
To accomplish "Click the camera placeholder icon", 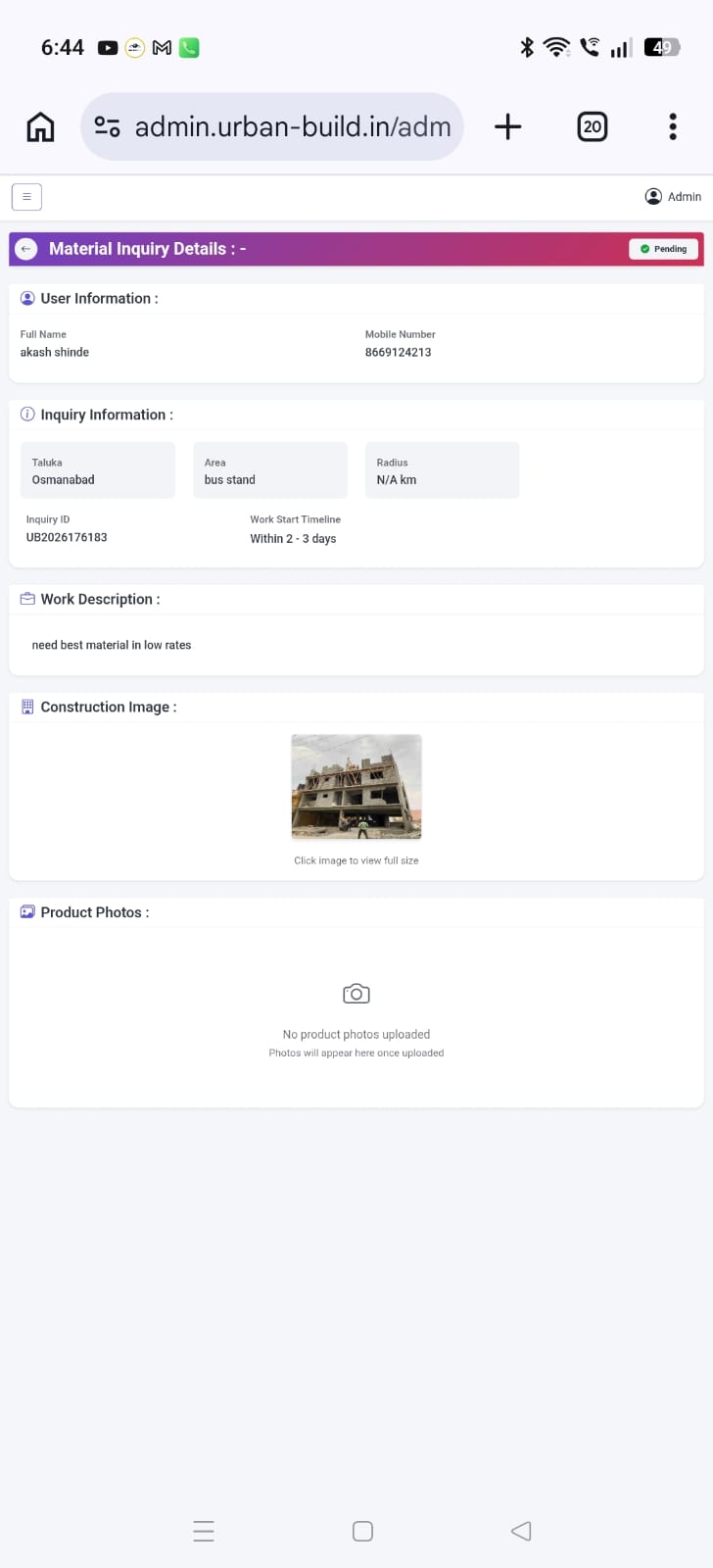I will pos(356,994).
